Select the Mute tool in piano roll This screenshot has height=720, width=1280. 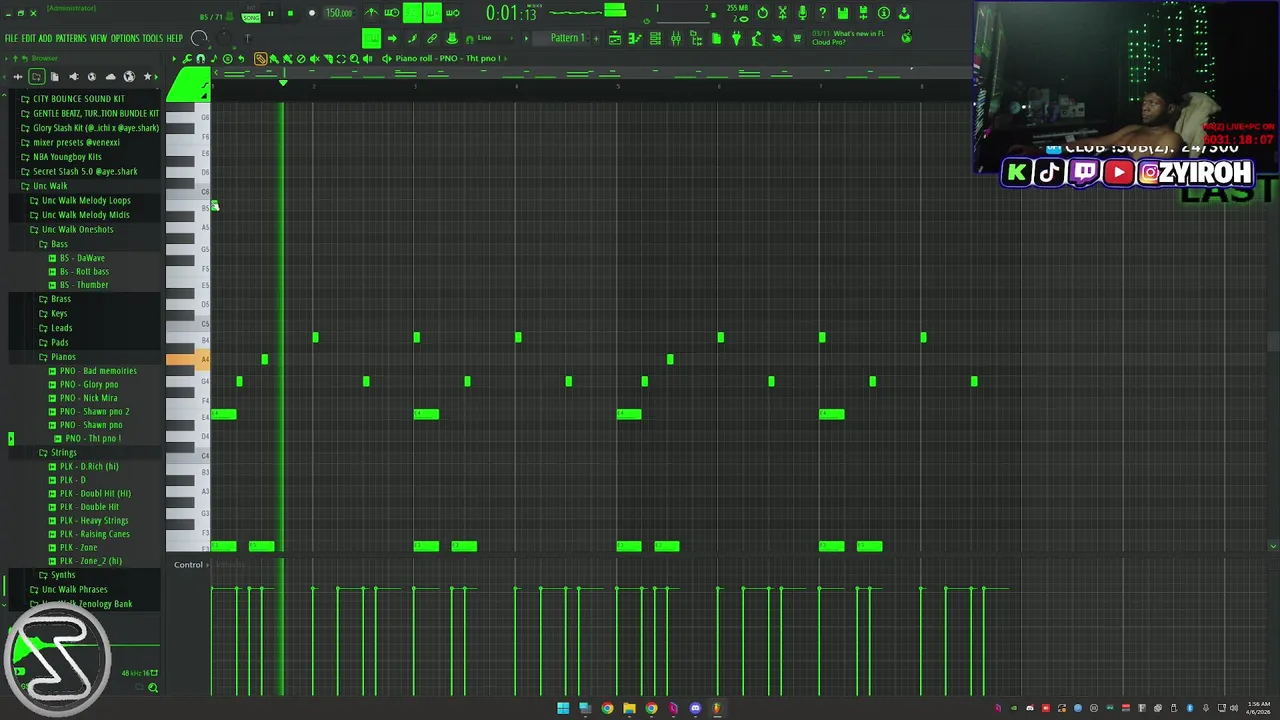click(315, 58)
